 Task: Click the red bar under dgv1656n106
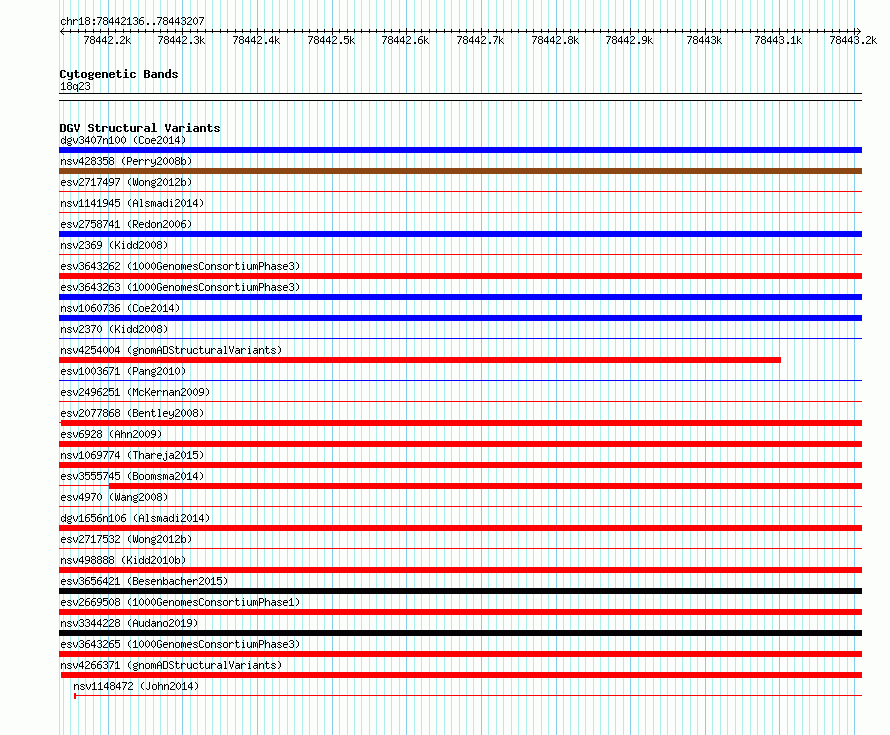point(460,528)
